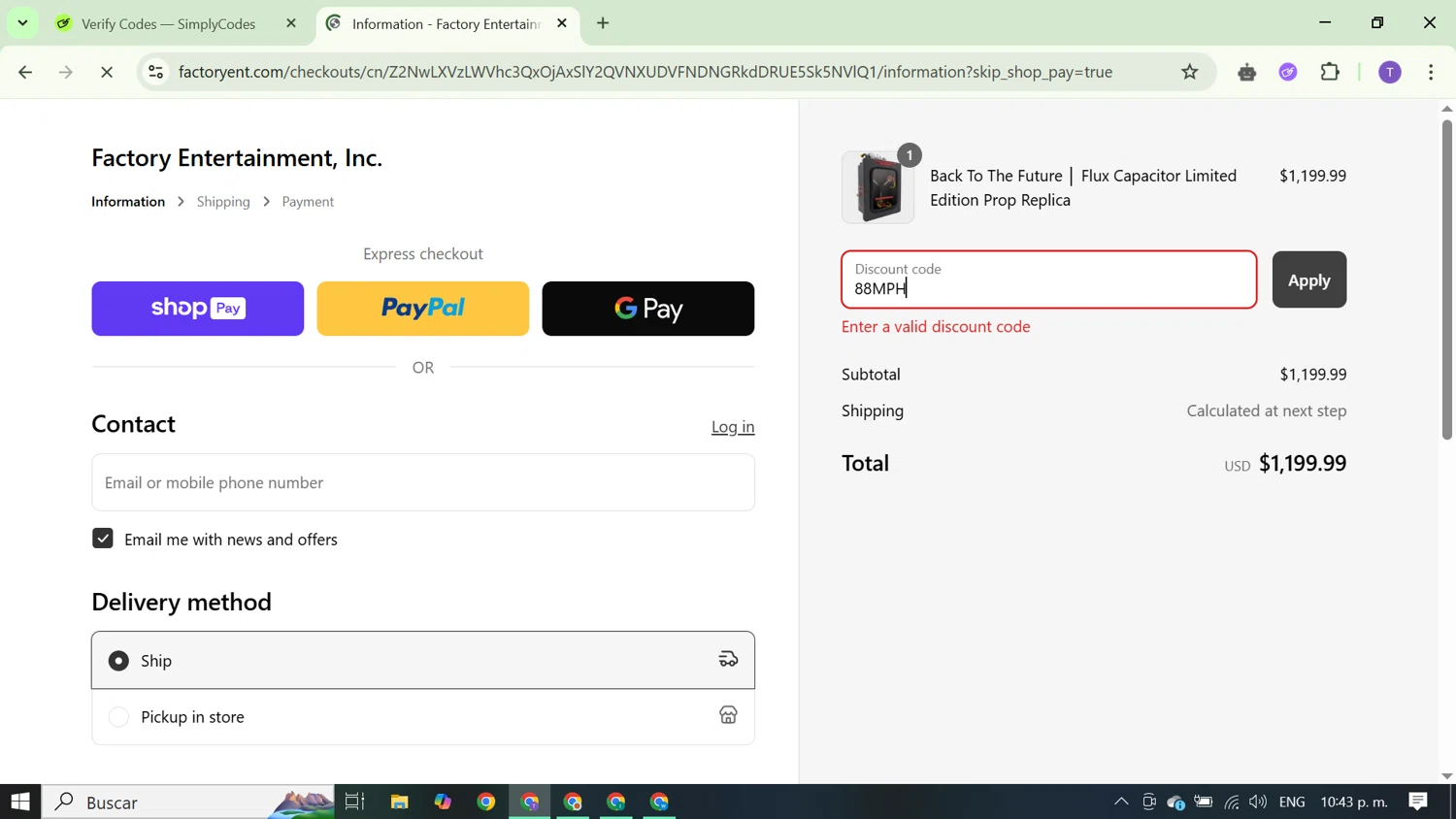
Task: Click the shipping truck icon
Action: point(728,660)
